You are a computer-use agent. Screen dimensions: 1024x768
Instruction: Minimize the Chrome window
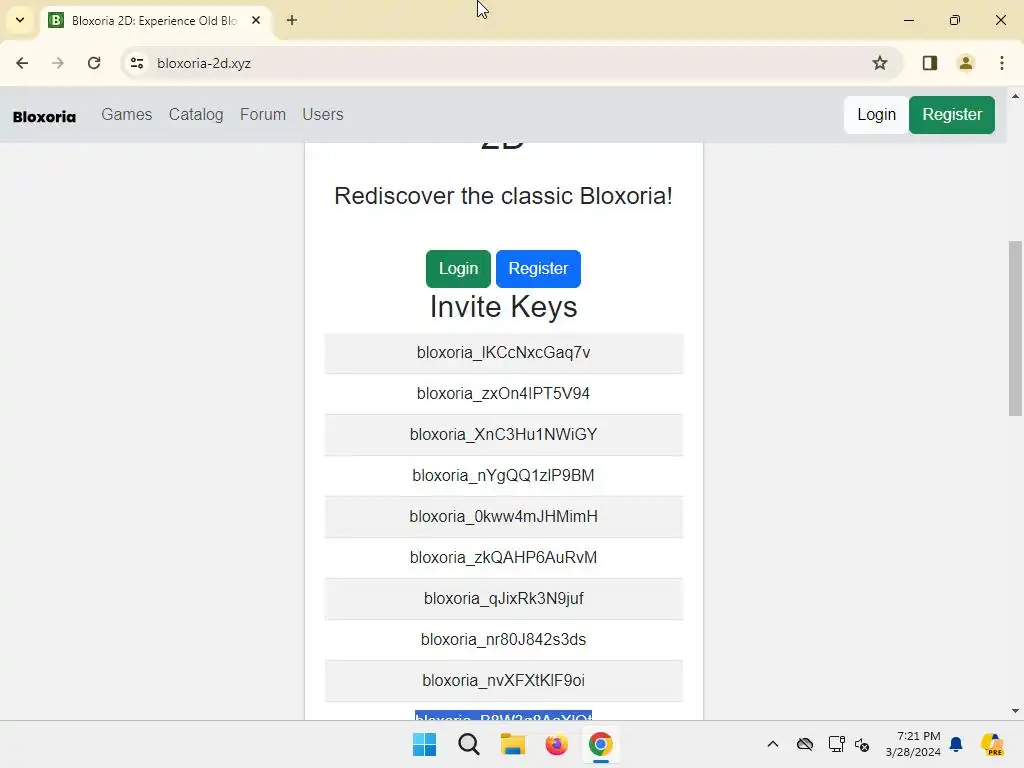point(908,20)
